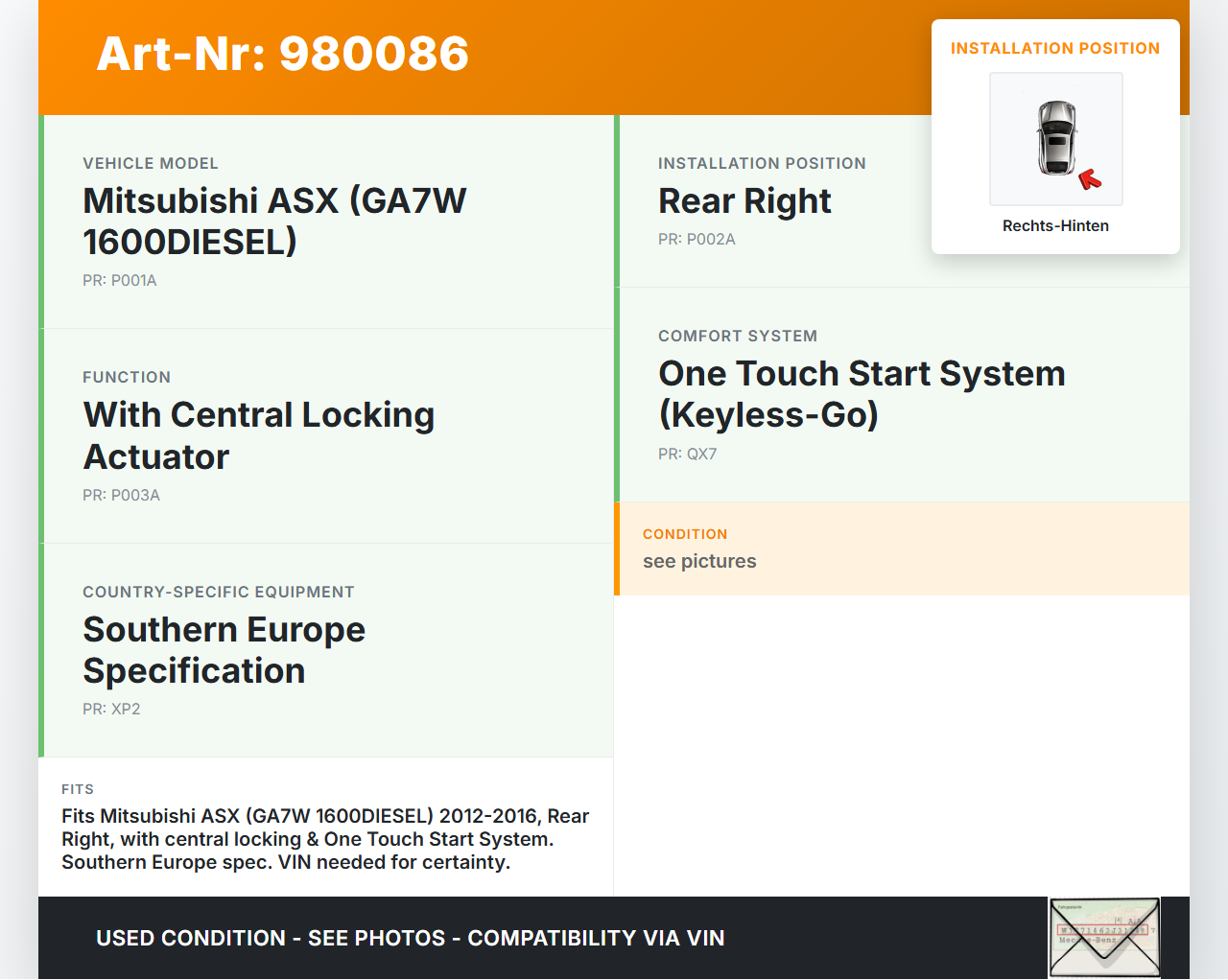Select 'With Central Locking Actuator' heading
Screen dimensions: 1228x980
click(259, 435)
